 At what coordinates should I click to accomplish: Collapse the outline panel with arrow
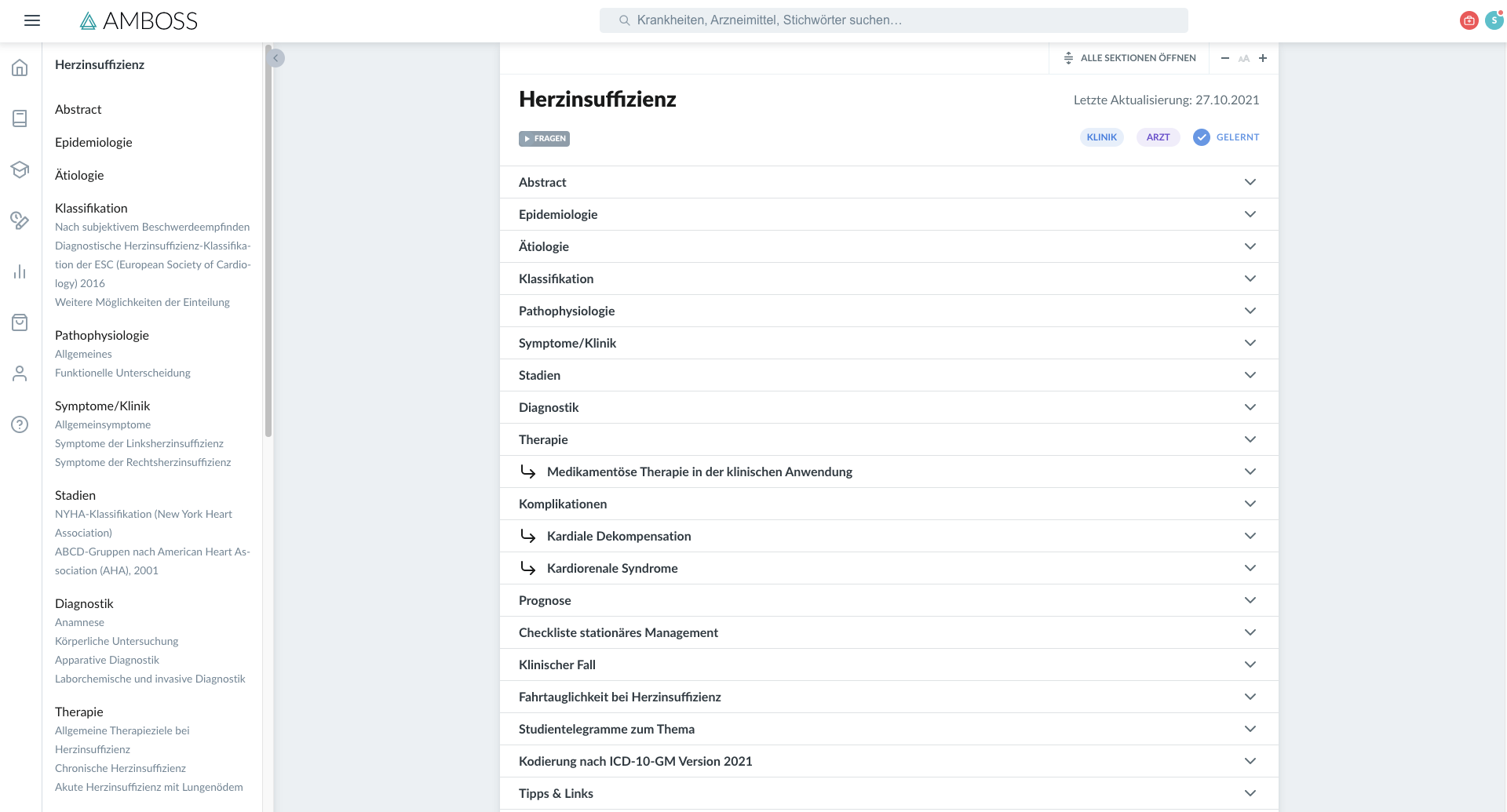[x=275, y=58]
